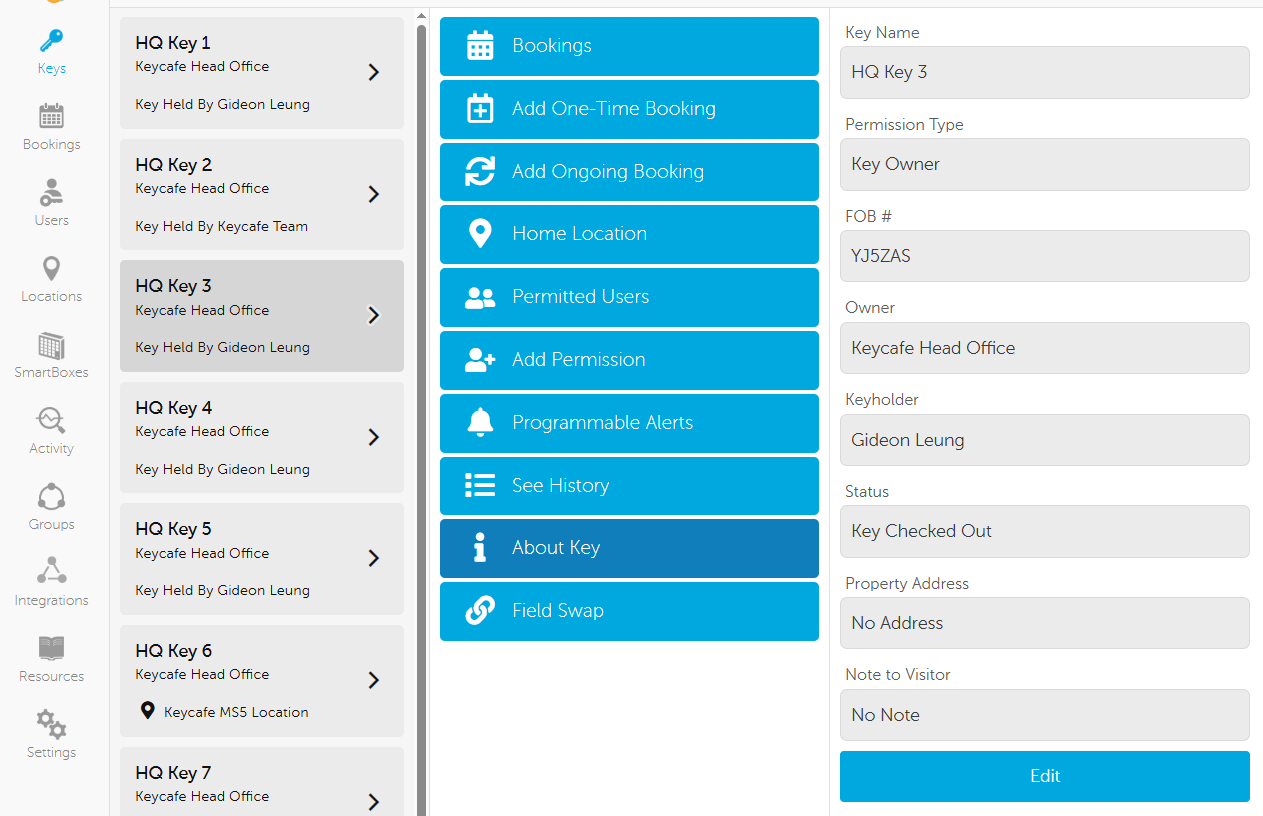Click the Owner field Keycafe Head Office
The image size is (1263, 816).
pyautogui.click(x=1045, y=348)
